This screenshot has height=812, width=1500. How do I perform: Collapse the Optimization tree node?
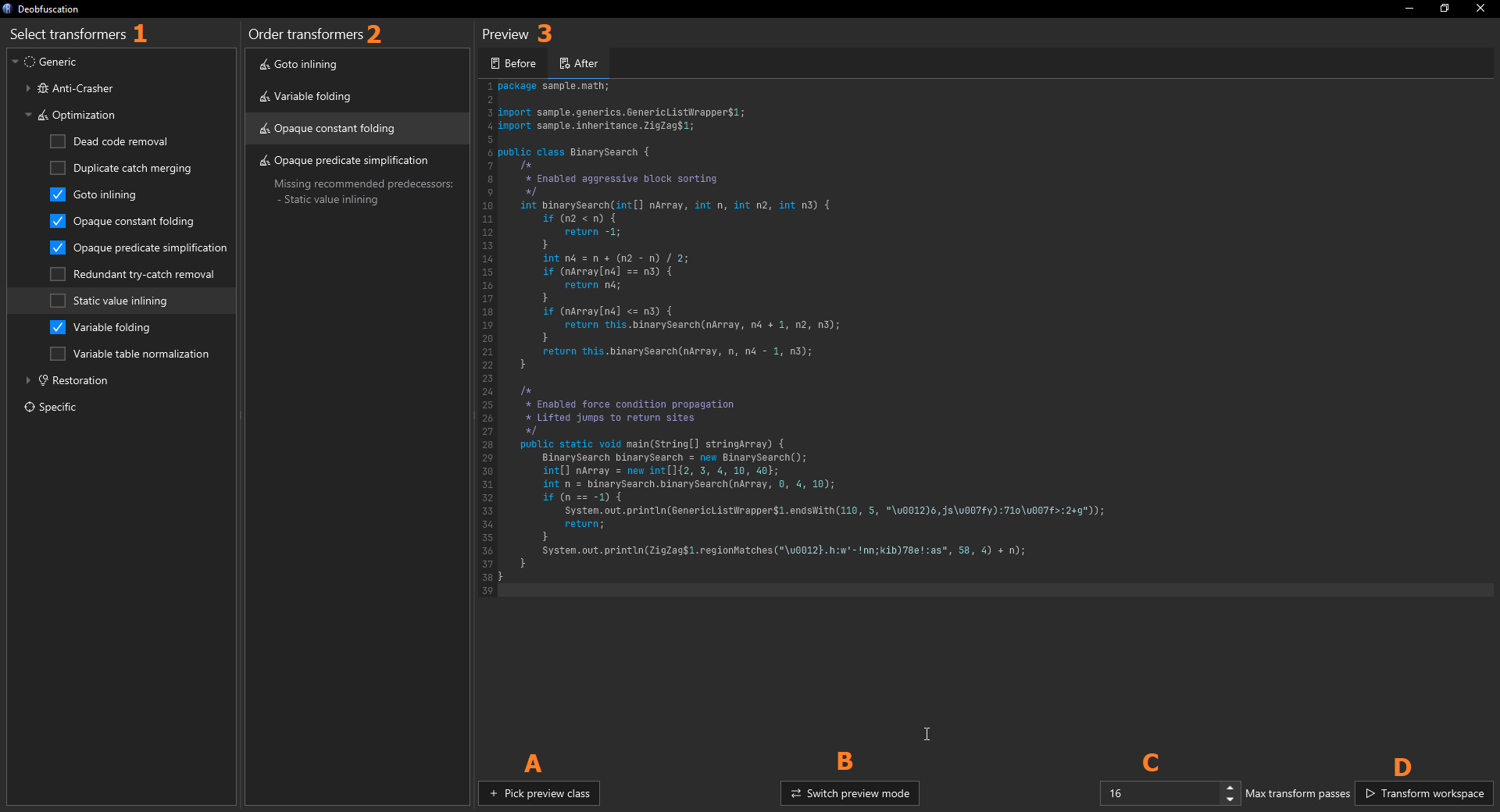[28, 115]
